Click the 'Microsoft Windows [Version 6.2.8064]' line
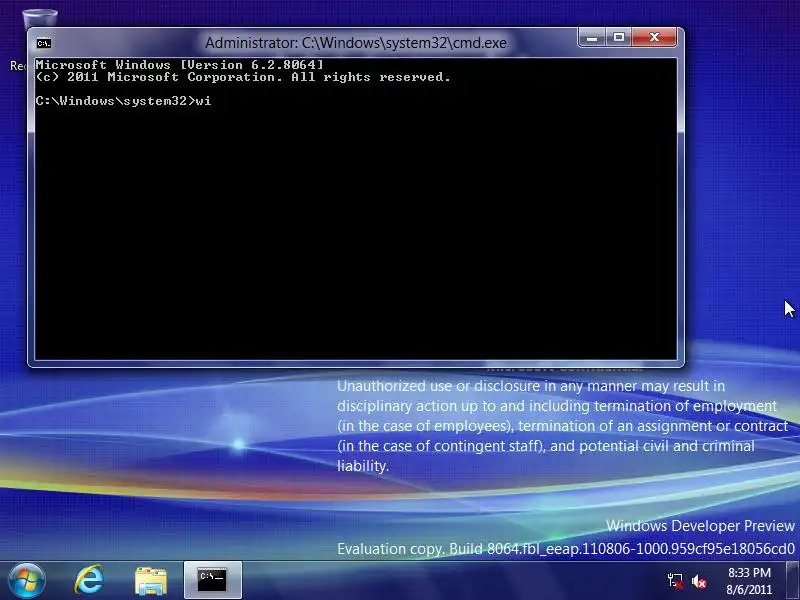800x600 pixels. point(180,65)
